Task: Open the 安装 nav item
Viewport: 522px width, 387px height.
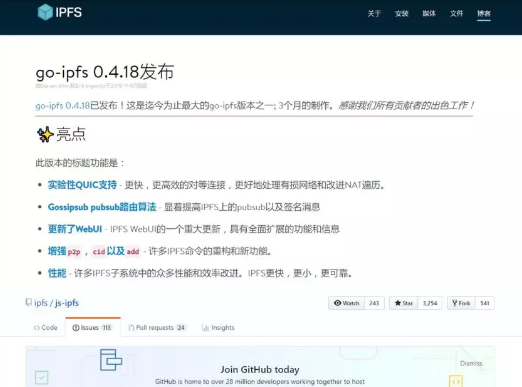Action: pos(401,14)
